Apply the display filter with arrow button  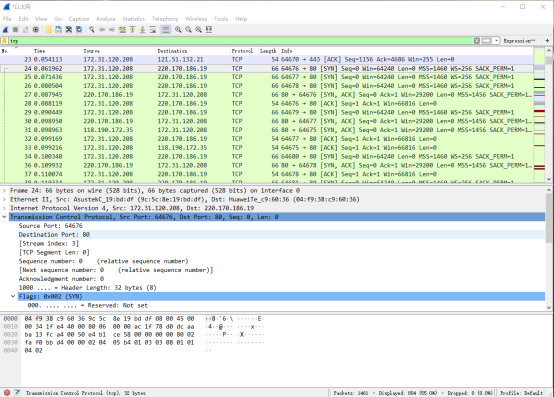[487, 41]
